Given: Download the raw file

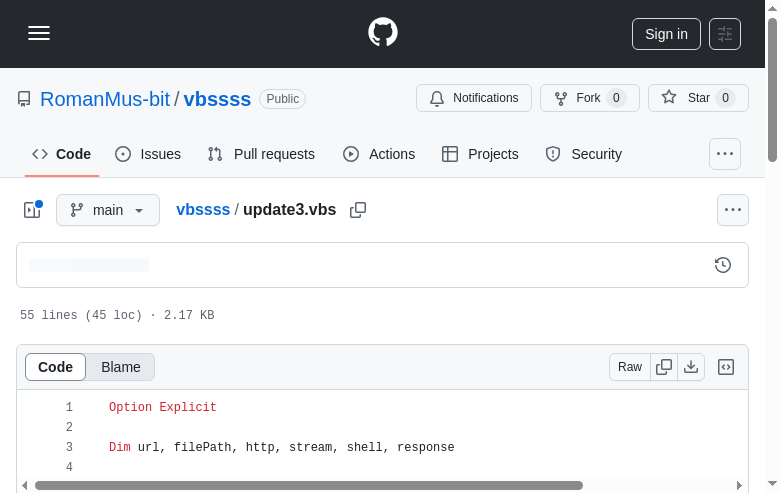Looking at the screenshot, I should point(691,367).
